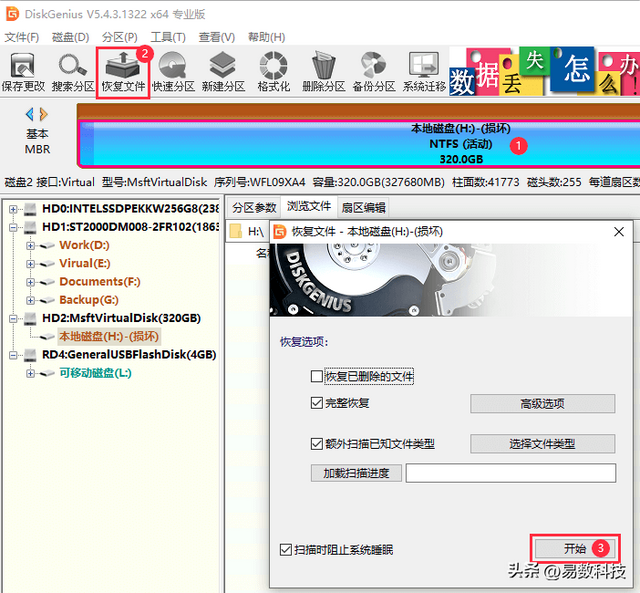Image resolution: width=640 pixels, height=593 pixels.
Task: Open the 查看(V) menu
Action: [217, 37]
